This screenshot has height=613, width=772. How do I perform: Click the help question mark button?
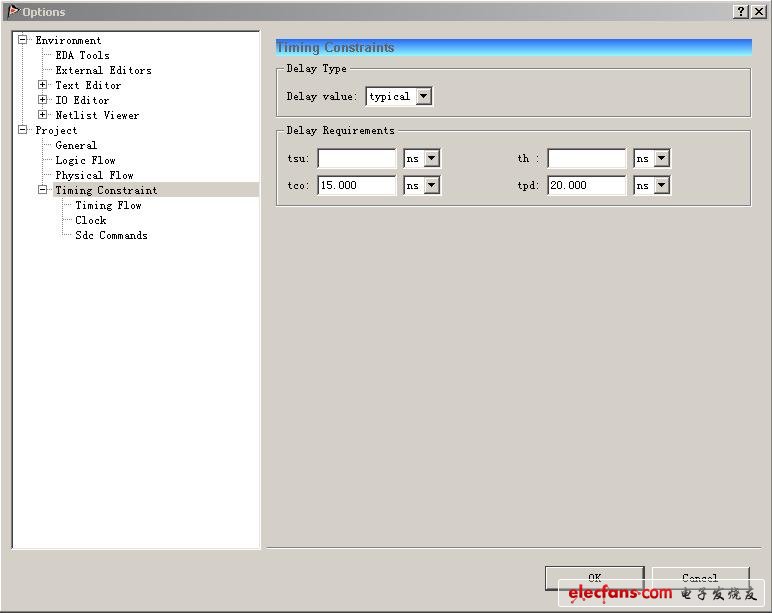point(741,12)
